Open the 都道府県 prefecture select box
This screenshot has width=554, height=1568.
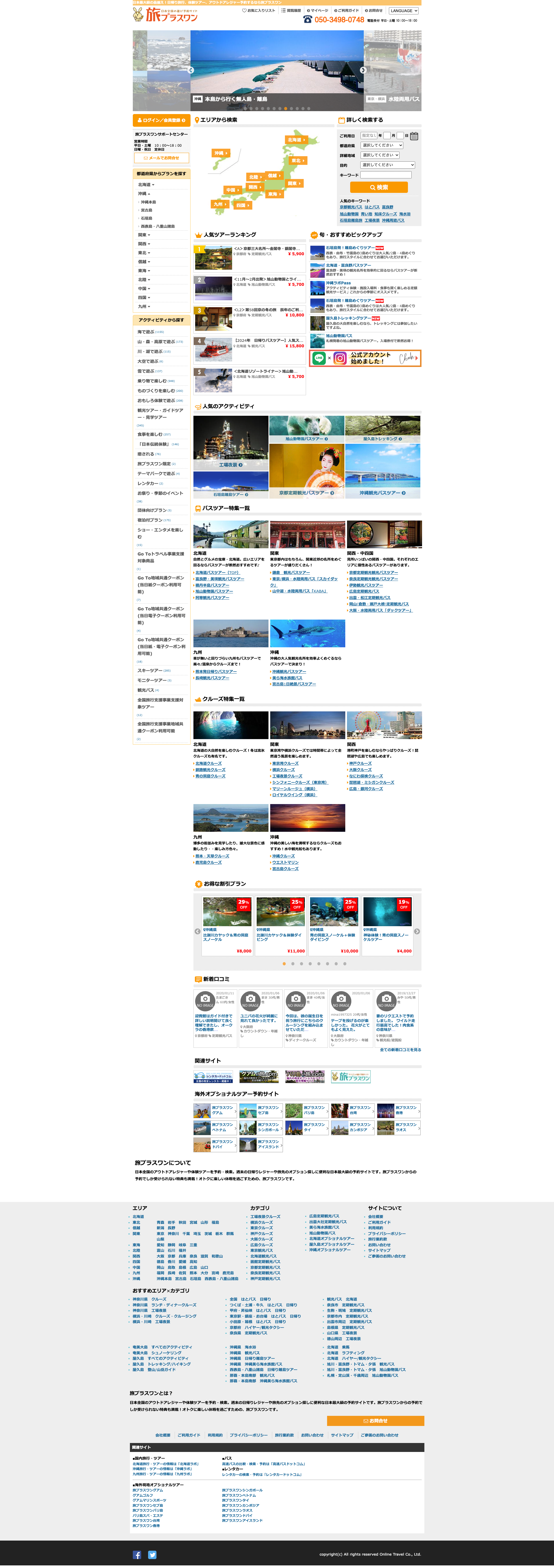[x=382, y=146]
